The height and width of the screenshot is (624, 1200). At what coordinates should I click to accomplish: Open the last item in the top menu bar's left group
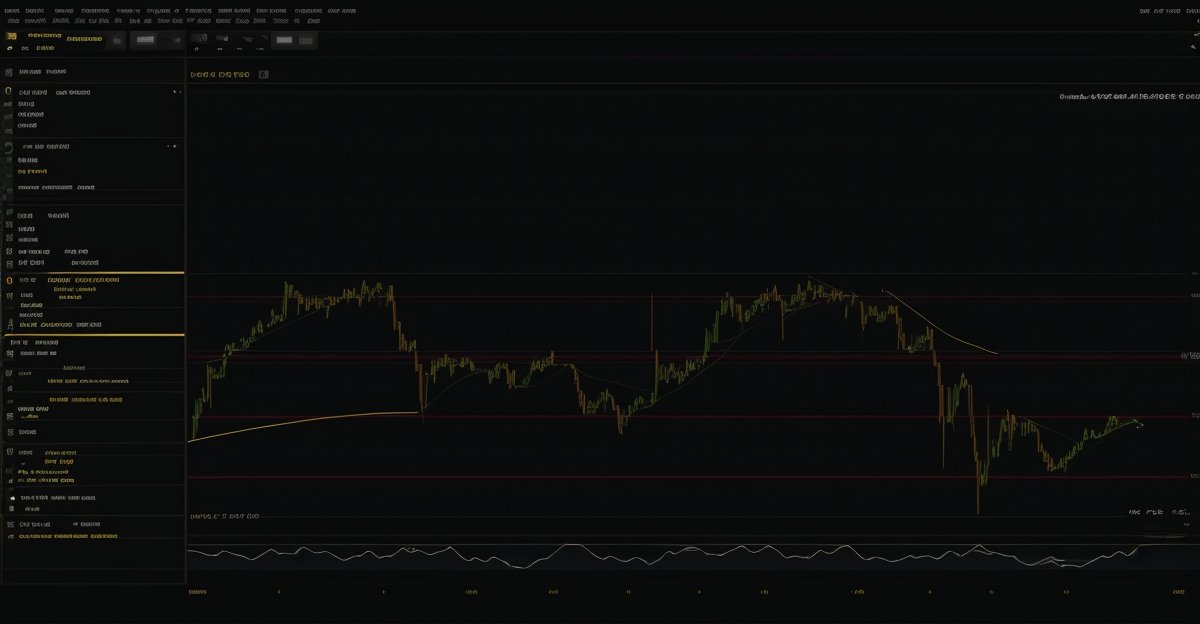click(343, 11)
